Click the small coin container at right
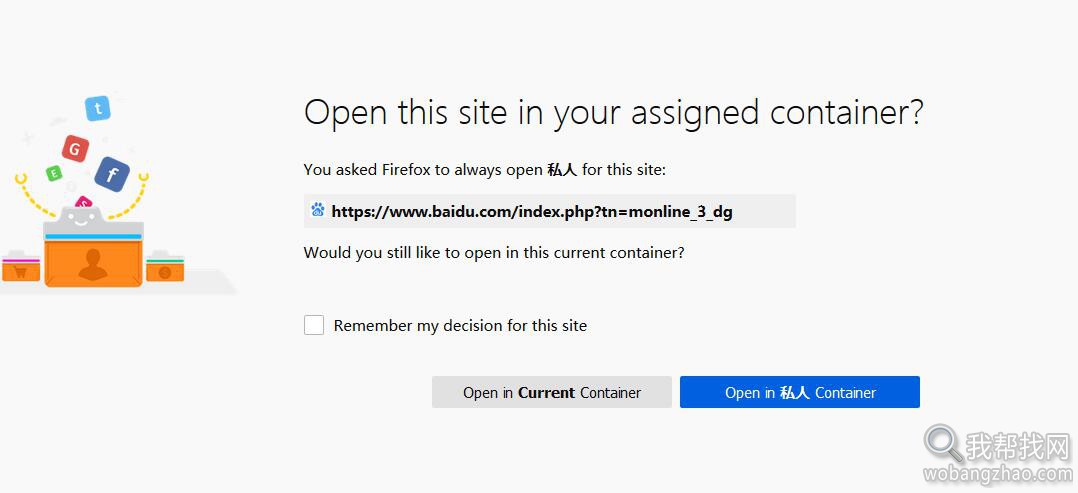Image resolution: width=1078 pixels, height=493 pixels. 164,270
